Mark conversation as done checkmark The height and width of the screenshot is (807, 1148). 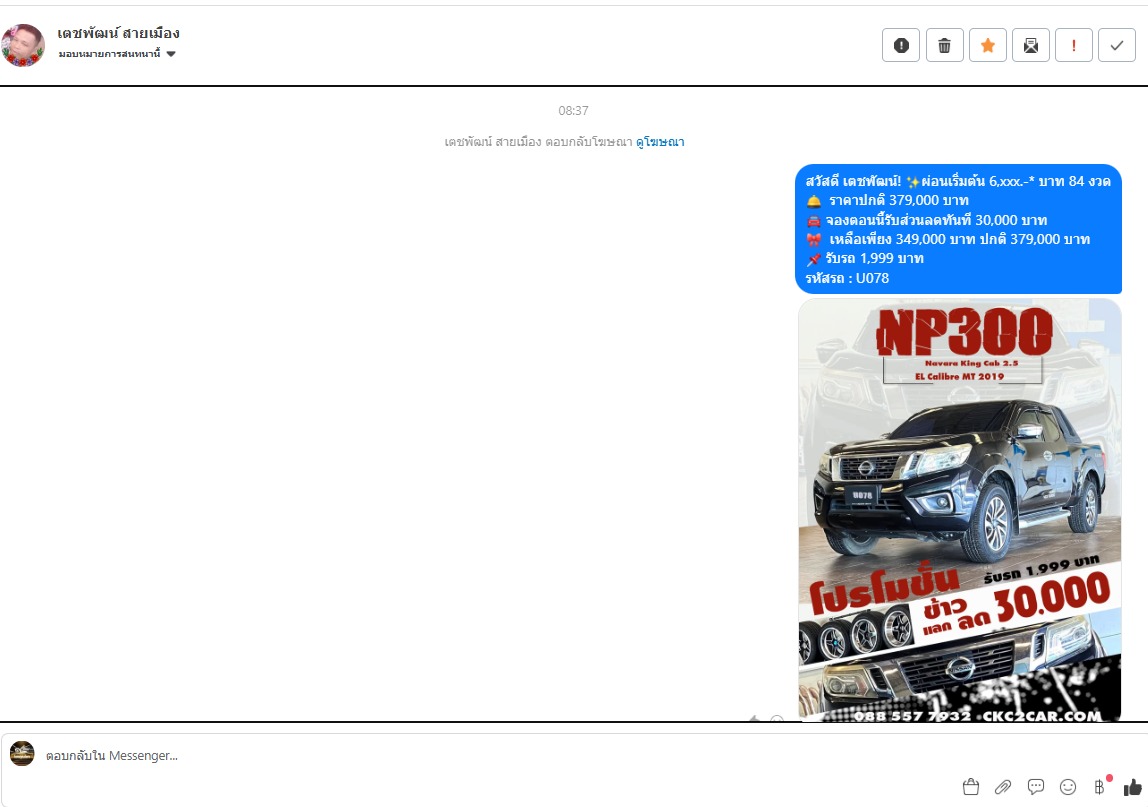coord(1117,45)
